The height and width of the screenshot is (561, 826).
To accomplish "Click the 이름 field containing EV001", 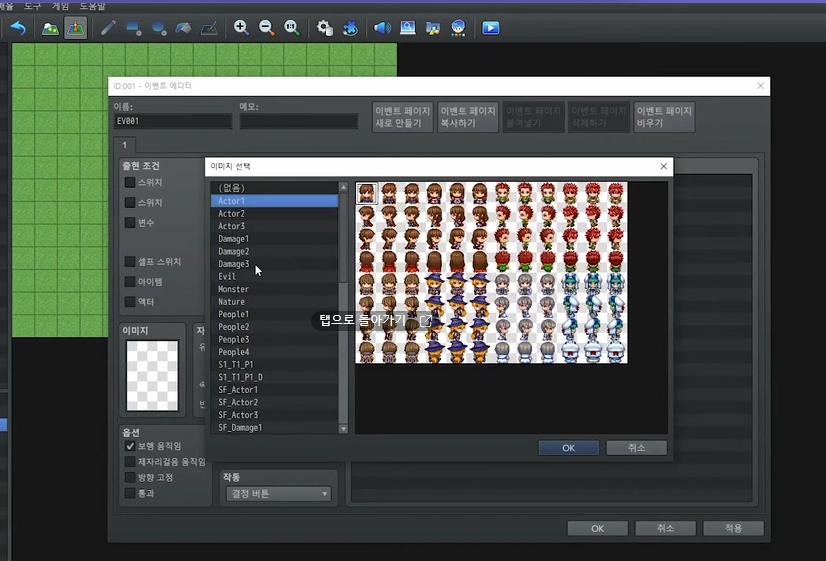I will point(173,121).
